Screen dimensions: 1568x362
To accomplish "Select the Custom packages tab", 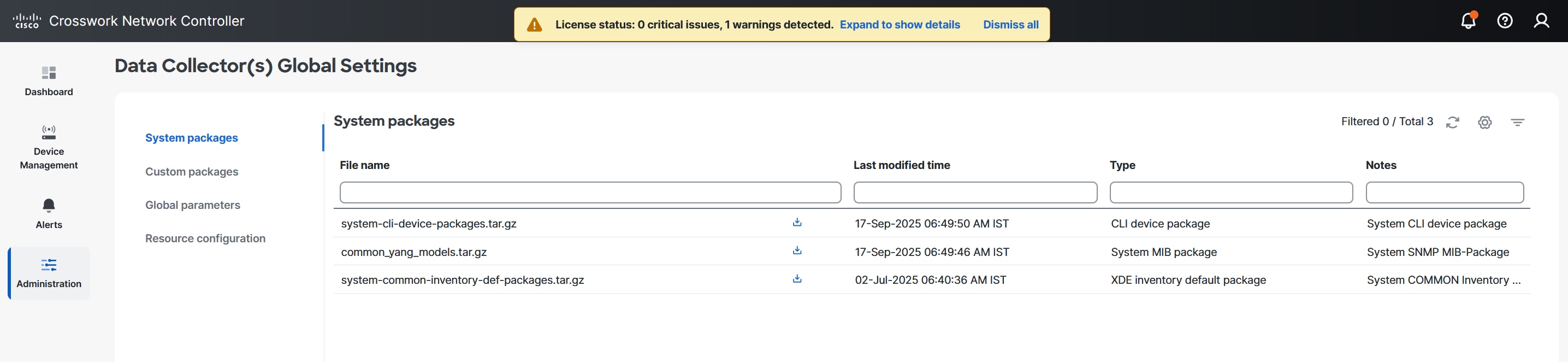I will (192, 172).
